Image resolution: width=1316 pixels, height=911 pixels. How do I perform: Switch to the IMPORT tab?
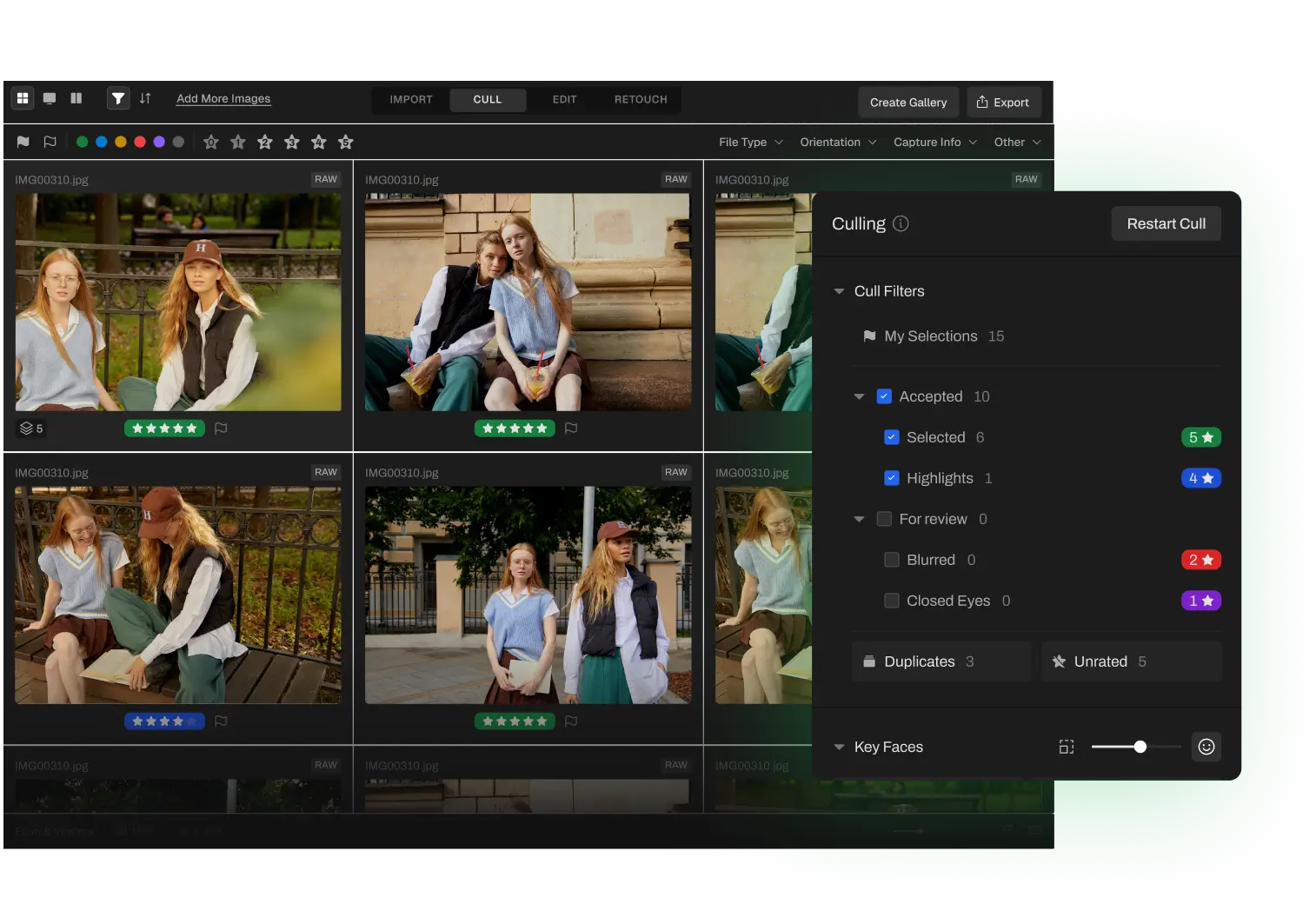pos(411,100)
